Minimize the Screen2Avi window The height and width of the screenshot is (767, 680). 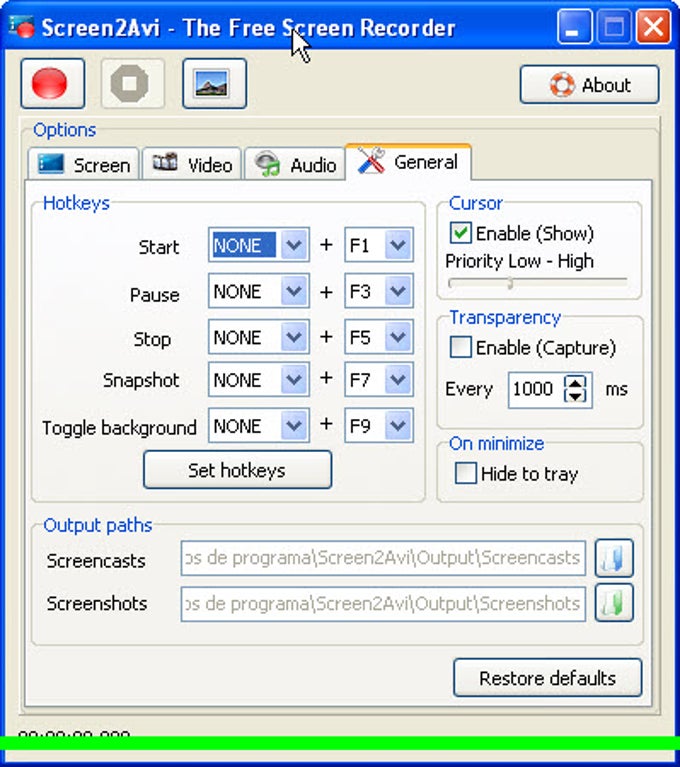574,27
